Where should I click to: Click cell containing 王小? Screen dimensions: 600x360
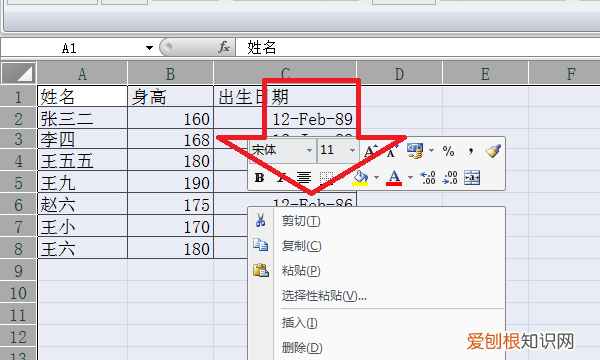pyautogui.click(x=82, y=227)
